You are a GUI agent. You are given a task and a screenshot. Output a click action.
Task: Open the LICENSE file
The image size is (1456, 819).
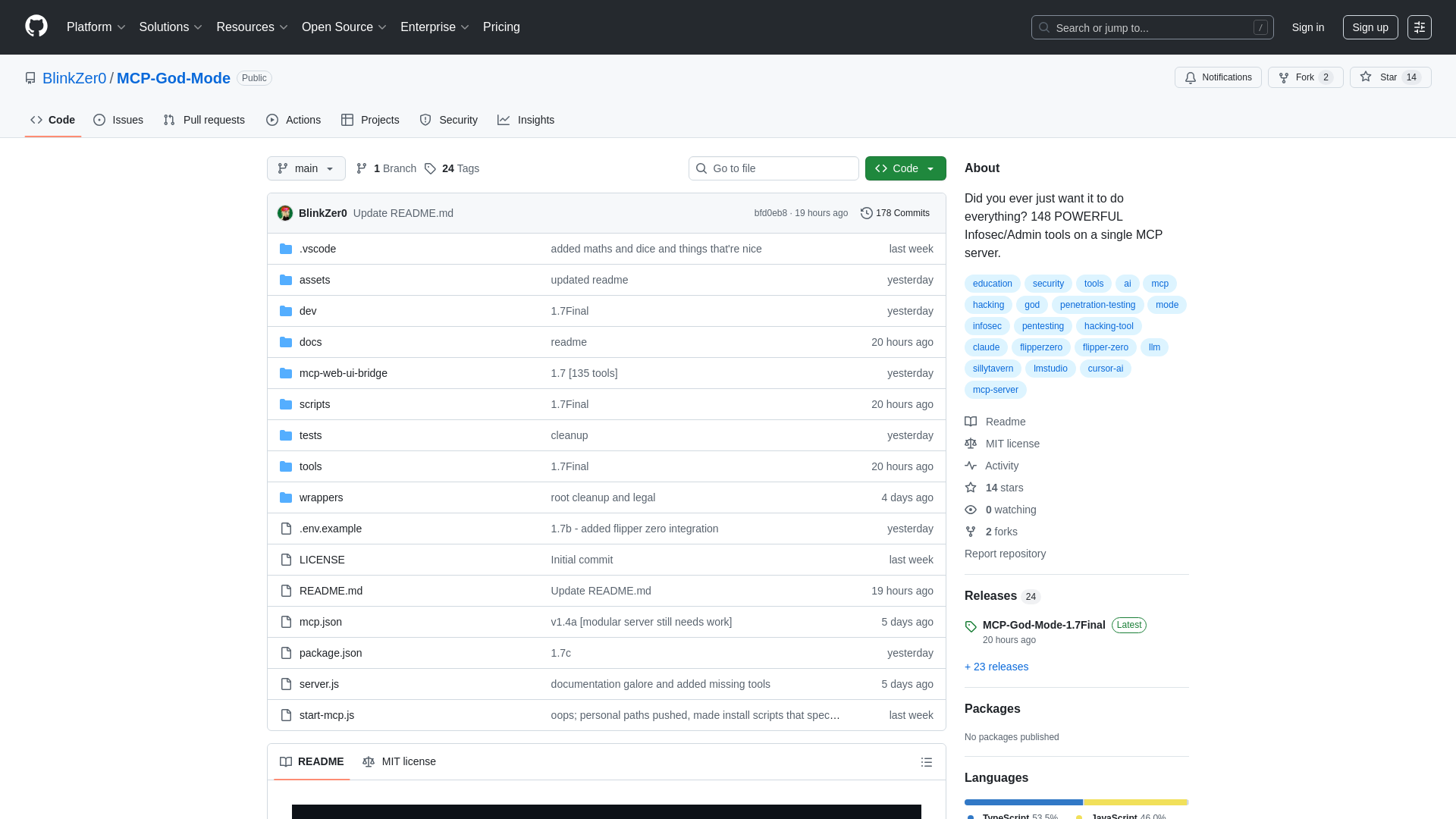pyautogui.click(x=322, y=560)
